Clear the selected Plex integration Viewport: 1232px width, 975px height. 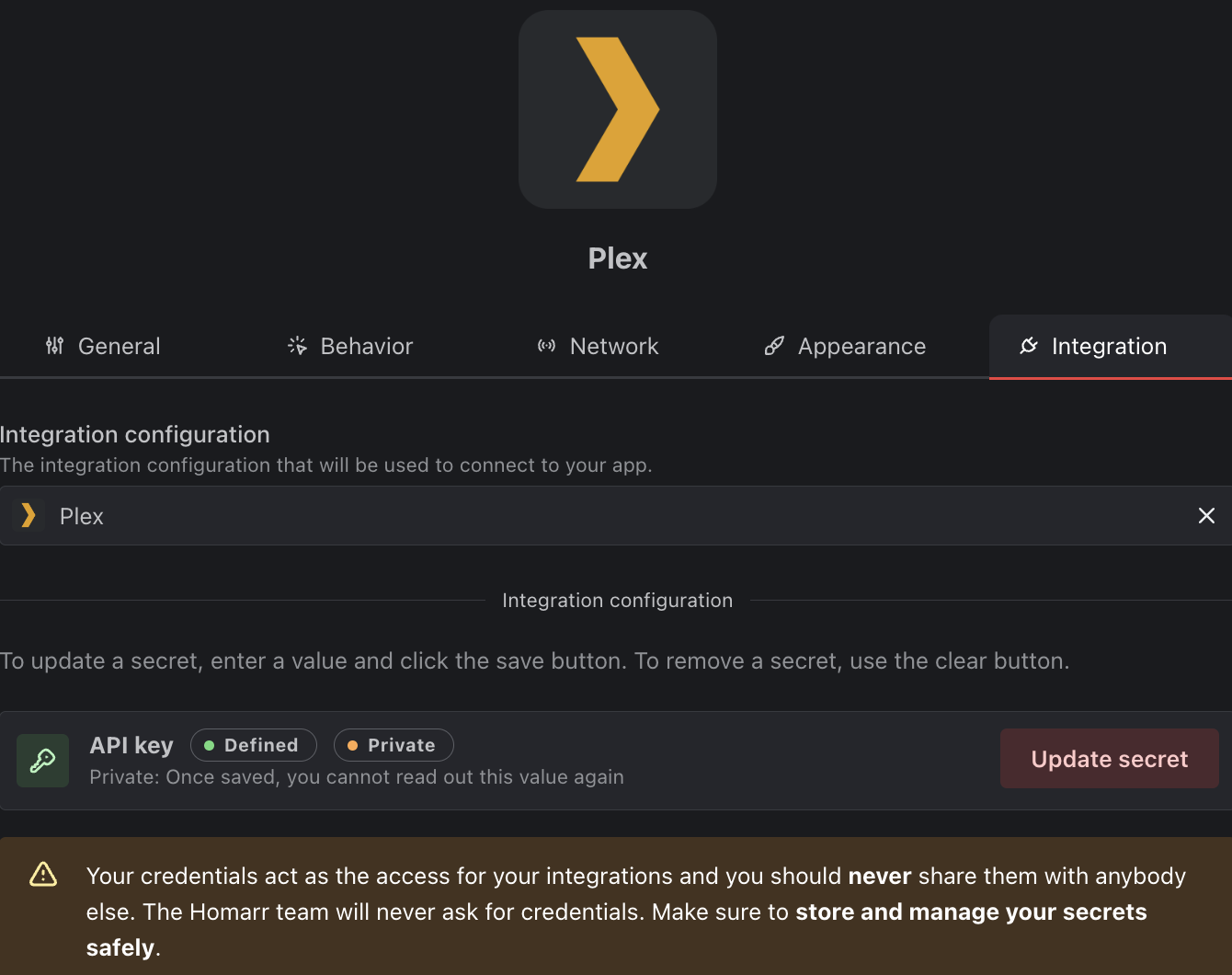1206,516
